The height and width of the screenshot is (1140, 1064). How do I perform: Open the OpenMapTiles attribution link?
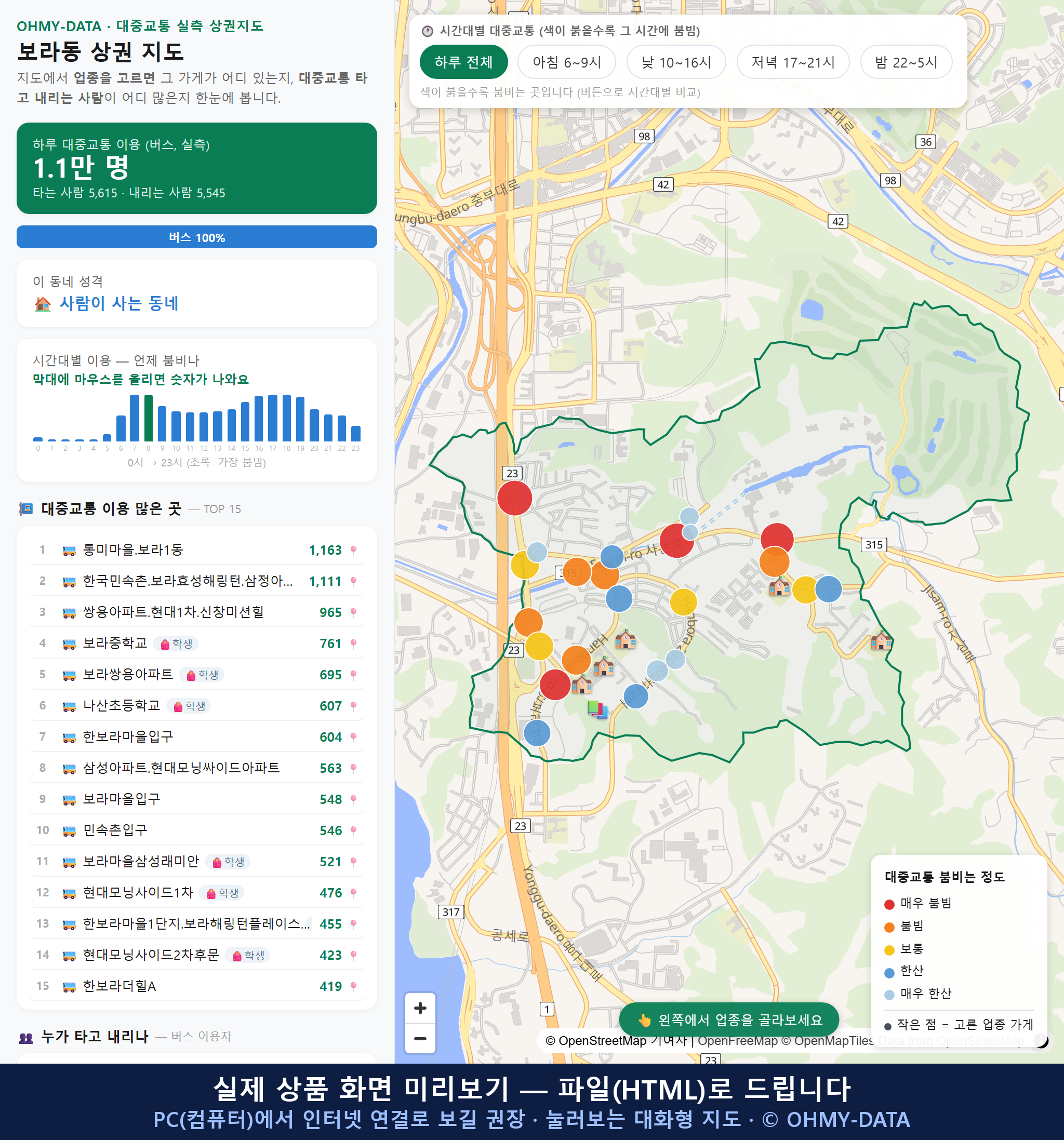827,1041
